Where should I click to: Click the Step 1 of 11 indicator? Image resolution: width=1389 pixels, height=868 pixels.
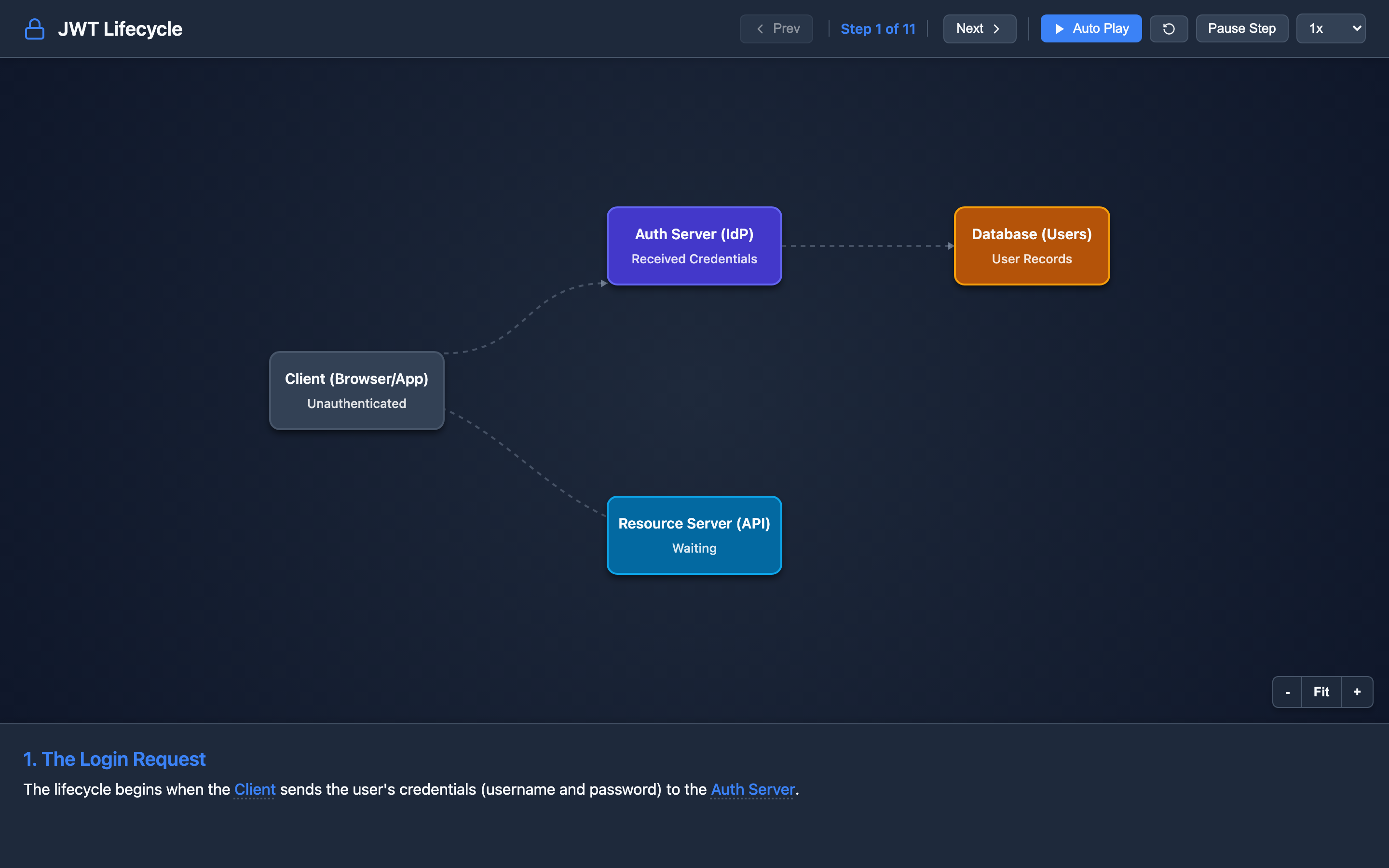click(x=878, y=29)
